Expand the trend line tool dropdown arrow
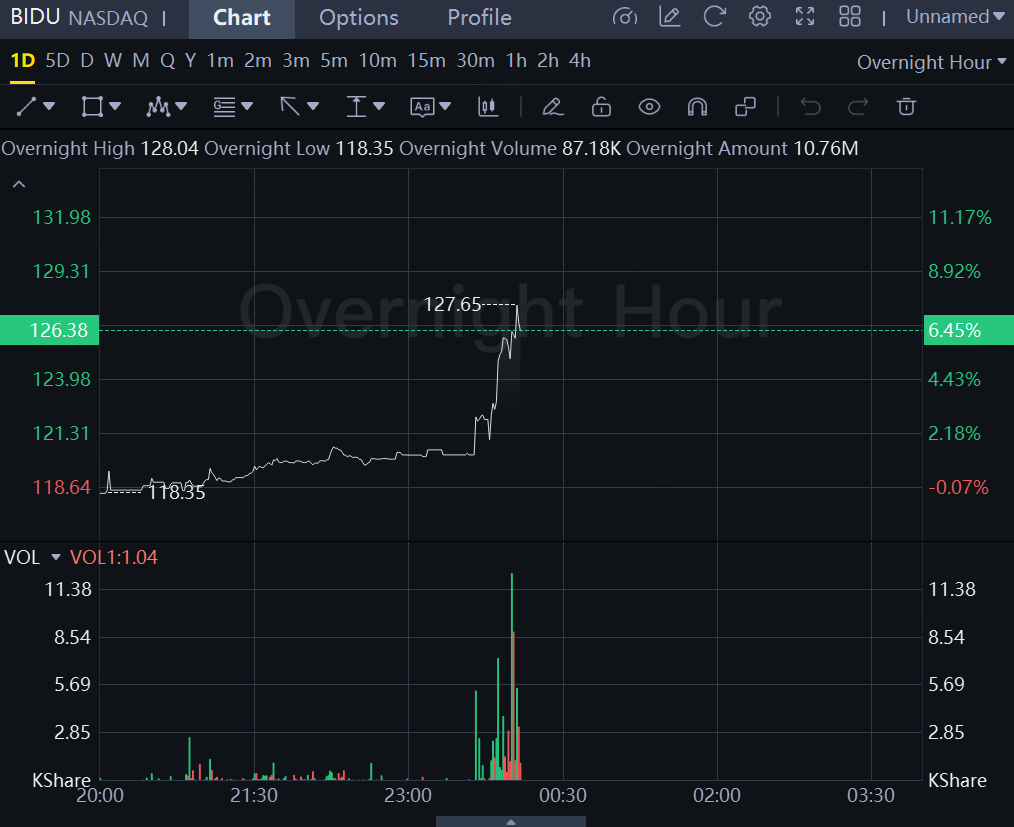1014x827 pixels. tap(49, 106)
